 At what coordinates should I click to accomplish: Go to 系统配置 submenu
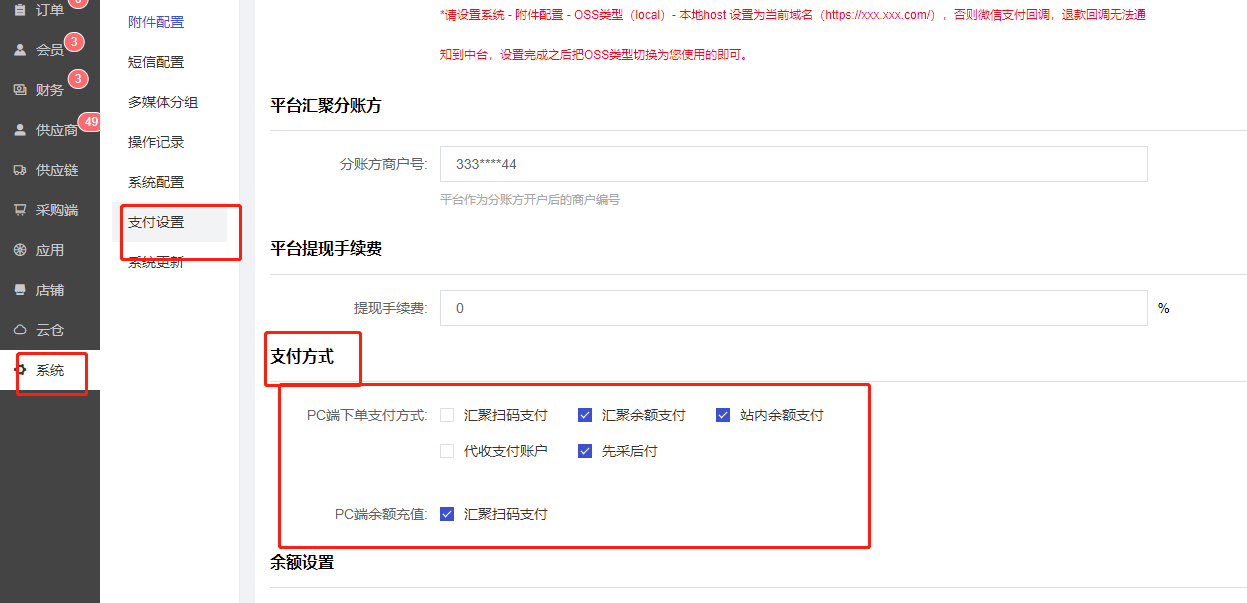[x=156, y=182]
